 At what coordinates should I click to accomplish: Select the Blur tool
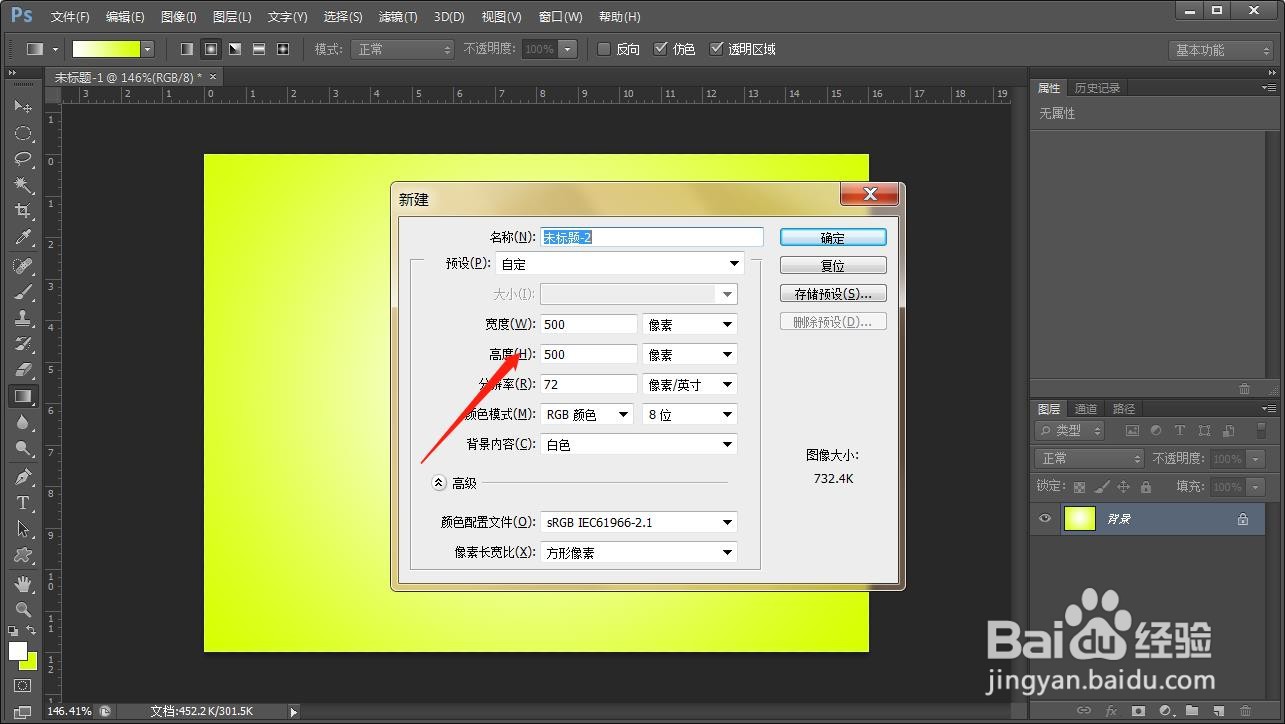[x=22, y=422]
